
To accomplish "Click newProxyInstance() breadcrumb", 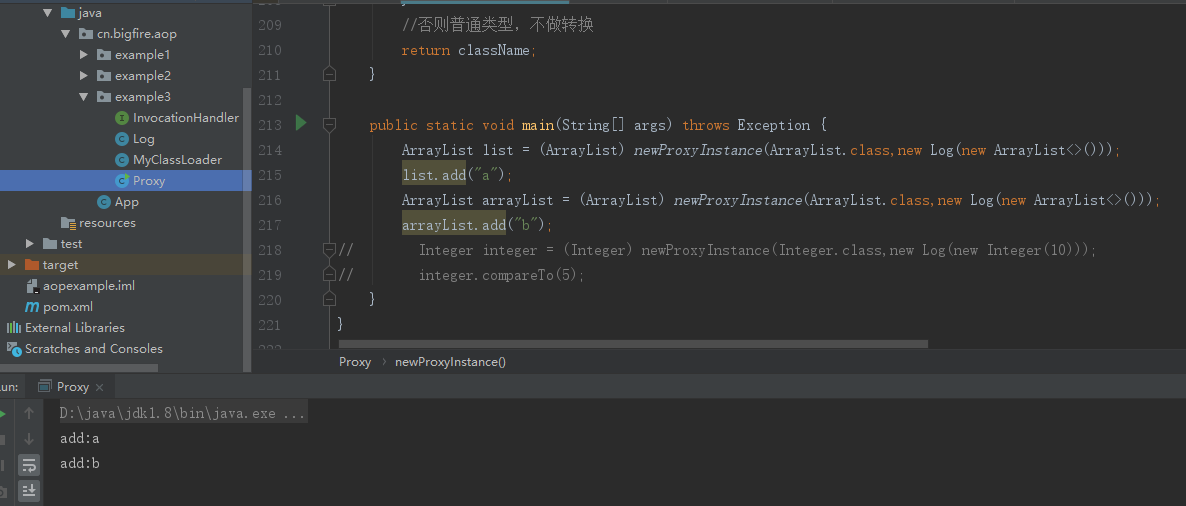I will [x=450, y=362].
